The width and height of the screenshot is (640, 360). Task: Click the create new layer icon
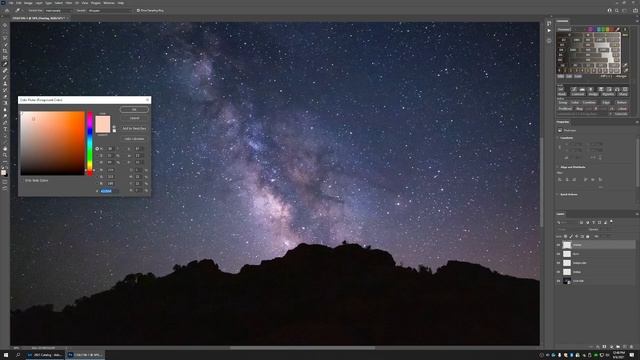point(624,347)
